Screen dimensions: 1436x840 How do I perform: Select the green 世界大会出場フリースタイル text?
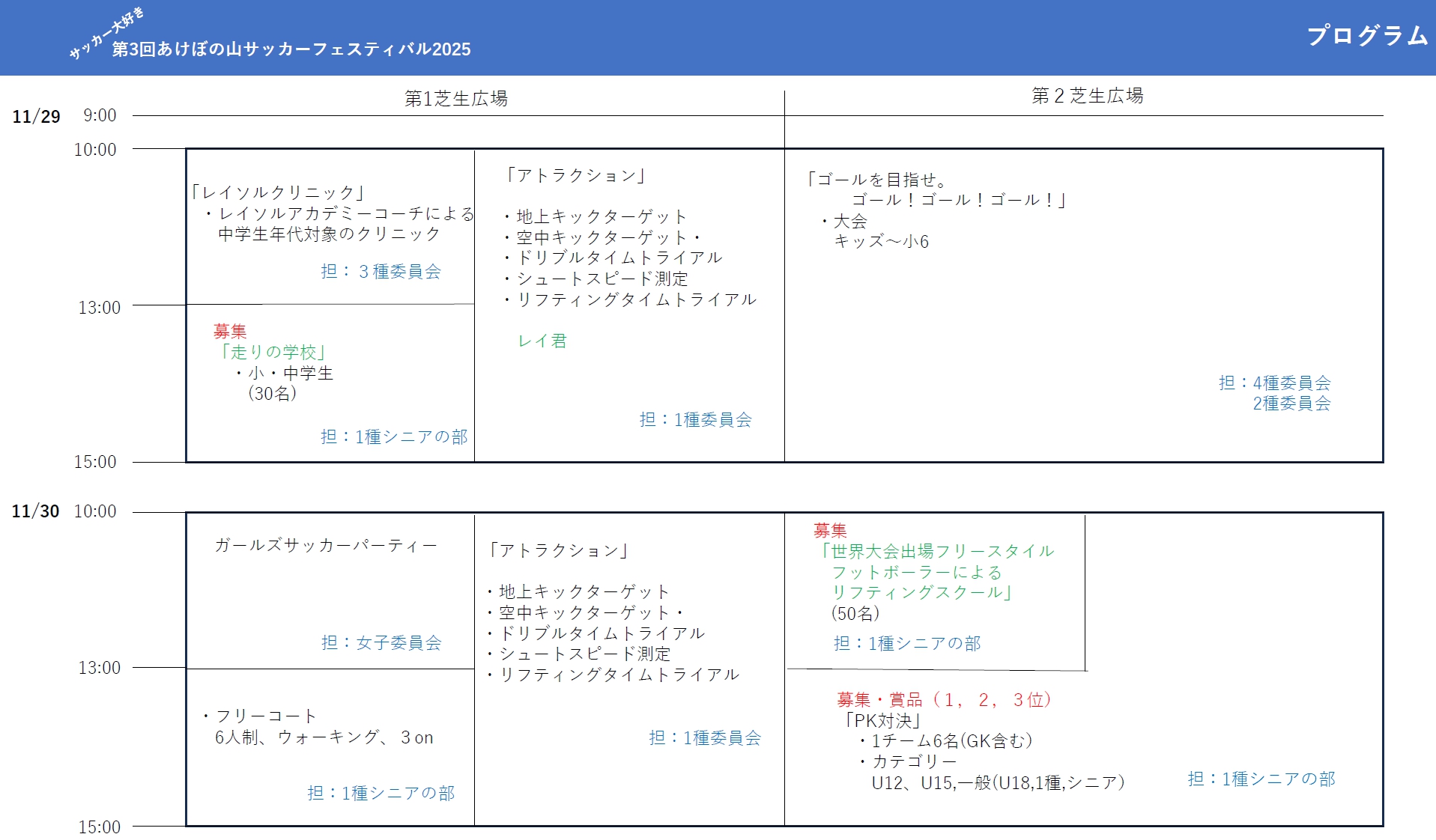(938, 551)
